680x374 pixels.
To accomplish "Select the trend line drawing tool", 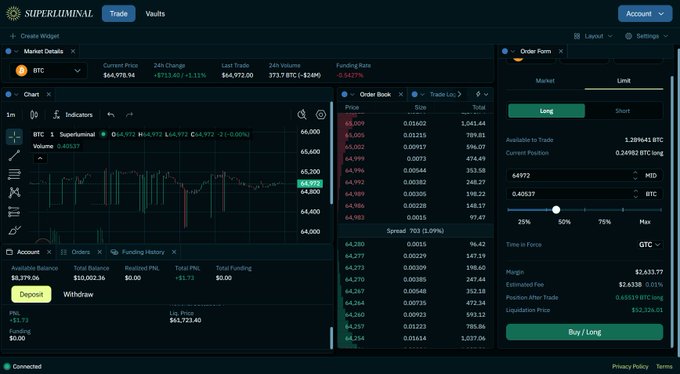I will click(x=14, y=155).
